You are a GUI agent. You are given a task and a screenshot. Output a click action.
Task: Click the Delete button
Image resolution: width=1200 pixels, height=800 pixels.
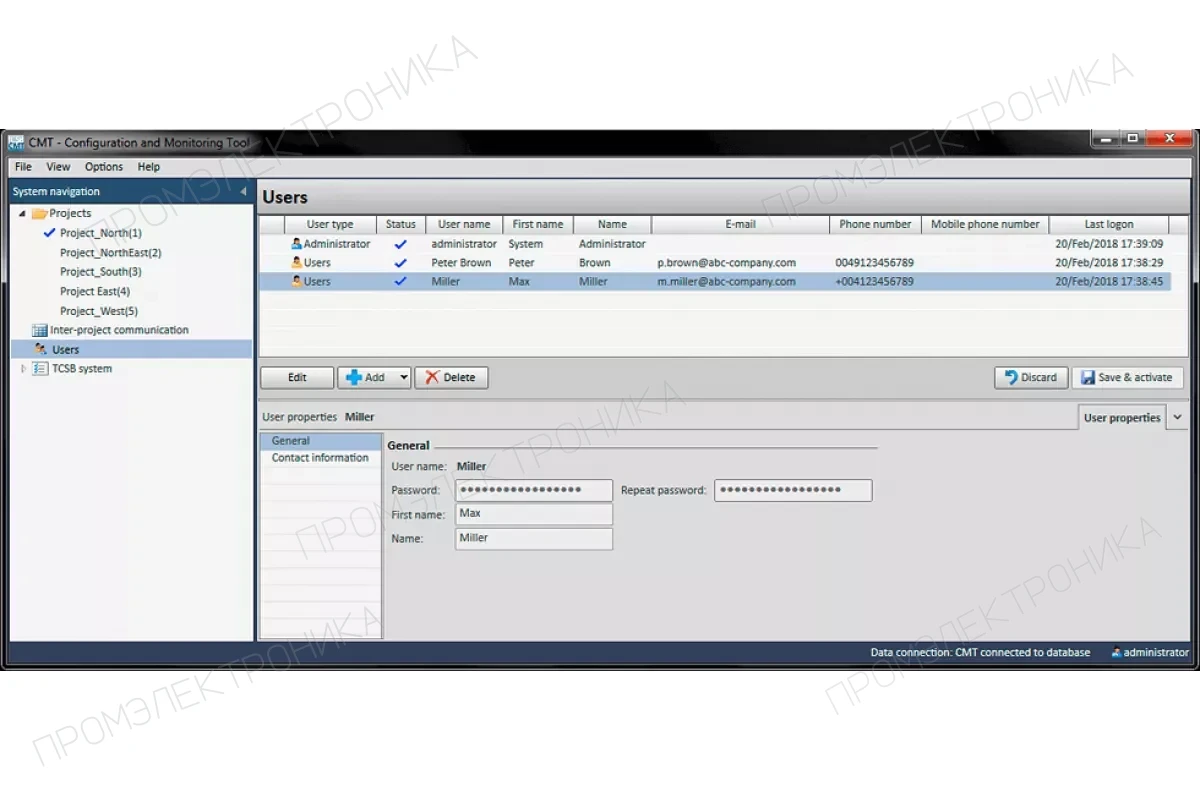click(451, 378)
